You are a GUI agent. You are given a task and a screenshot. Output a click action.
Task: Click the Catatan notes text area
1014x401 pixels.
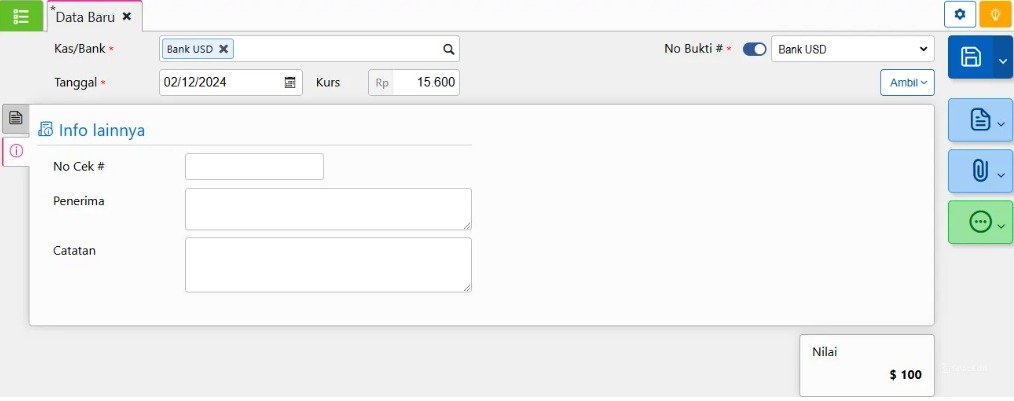(x=328, y=265)
